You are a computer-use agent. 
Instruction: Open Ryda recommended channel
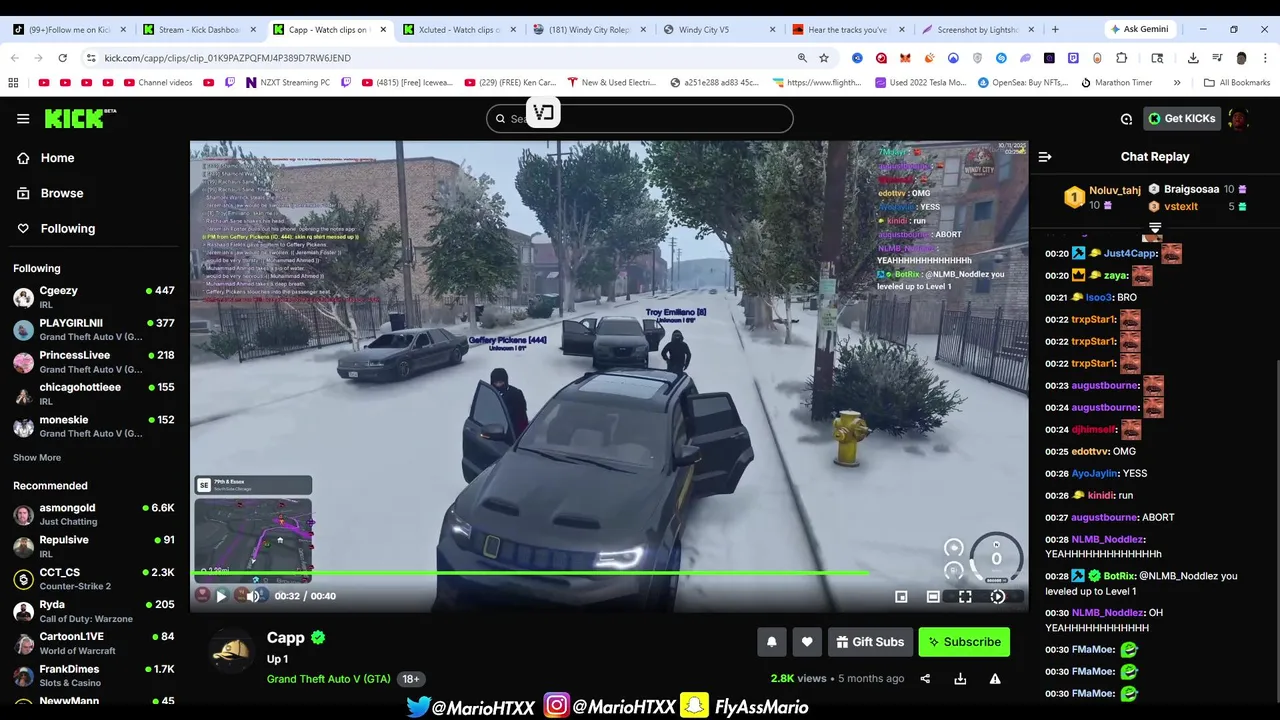(94, 611)
